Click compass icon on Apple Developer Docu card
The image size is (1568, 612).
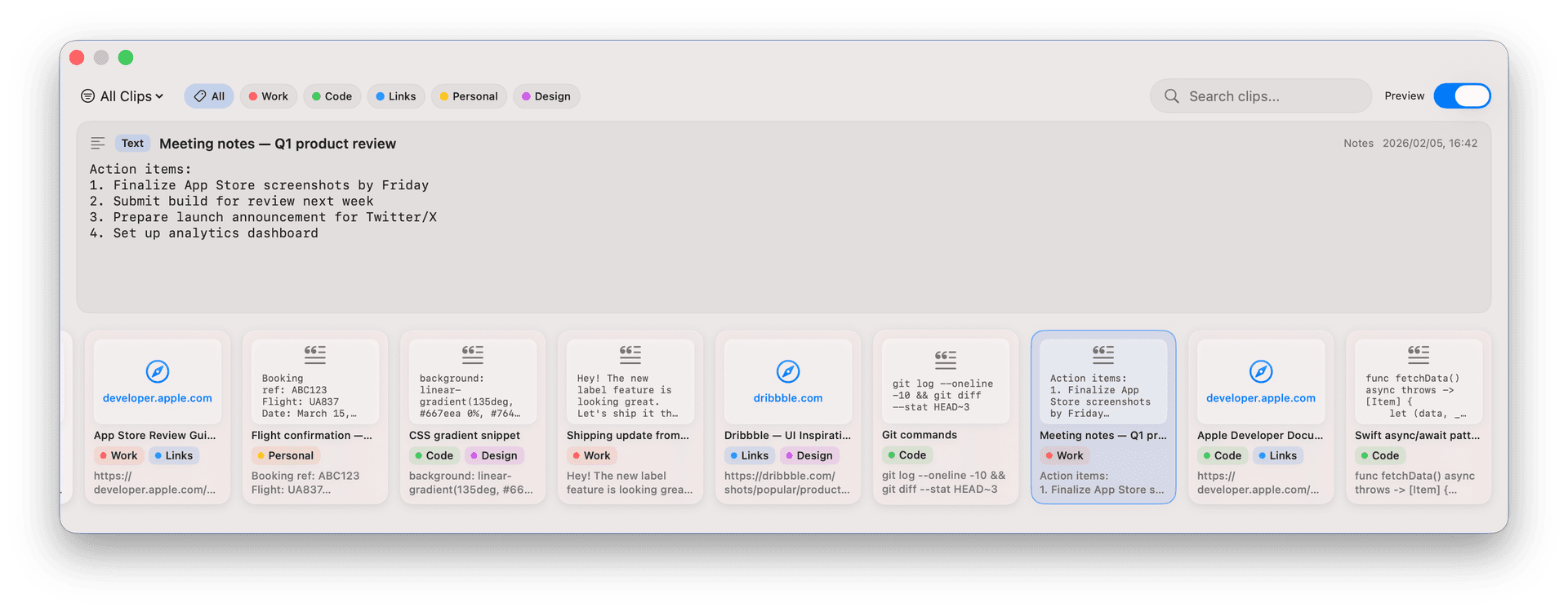[1261, 372]
